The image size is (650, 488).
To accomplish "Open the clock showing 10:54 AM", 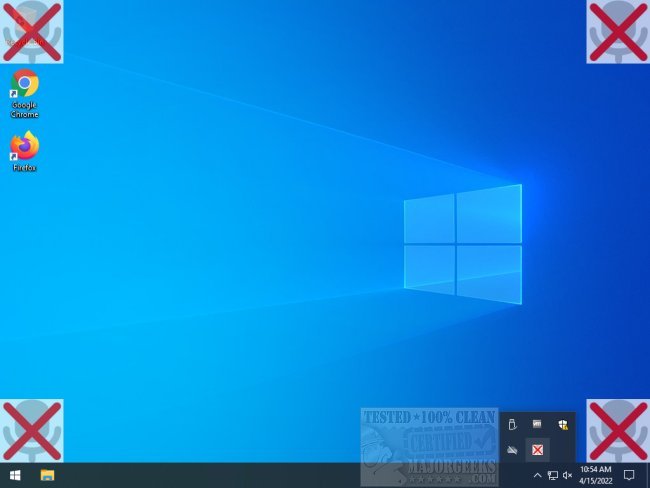I will (596, 475).
